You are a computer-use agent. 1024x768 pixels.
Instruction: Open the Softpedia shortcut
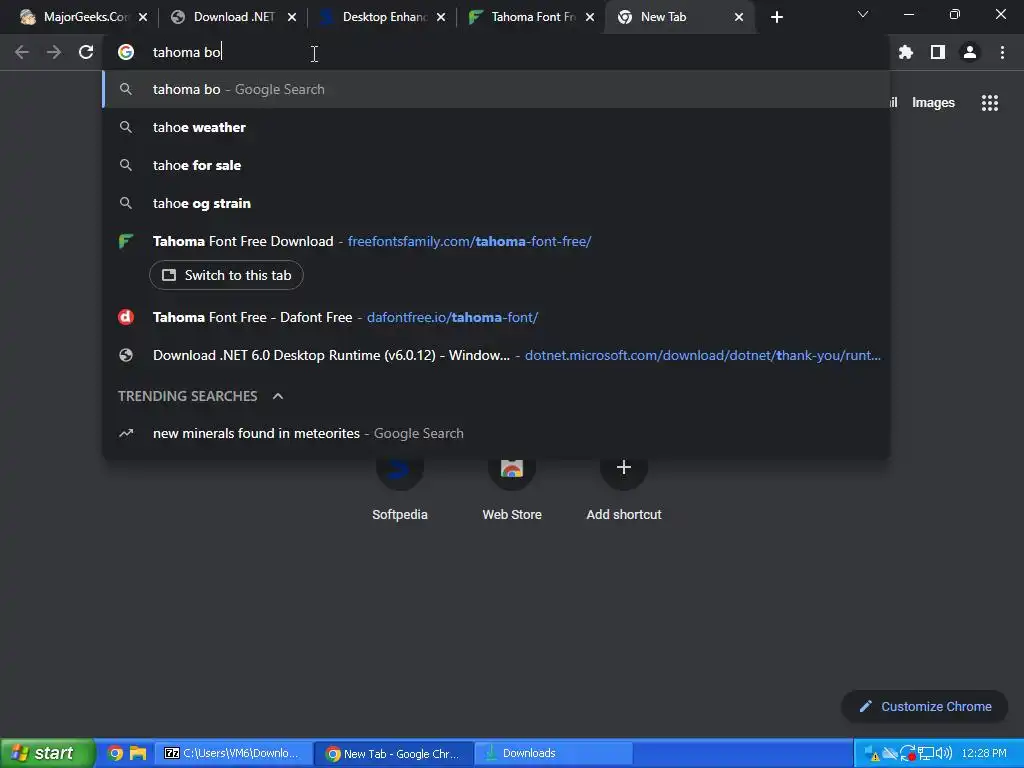tap(400, 490)
